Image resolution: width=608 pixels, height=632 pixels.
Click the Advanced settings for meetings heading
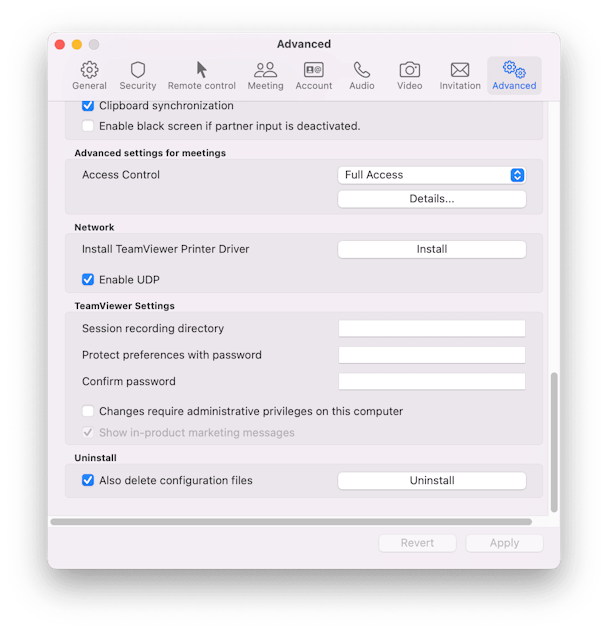coord(150,153)
